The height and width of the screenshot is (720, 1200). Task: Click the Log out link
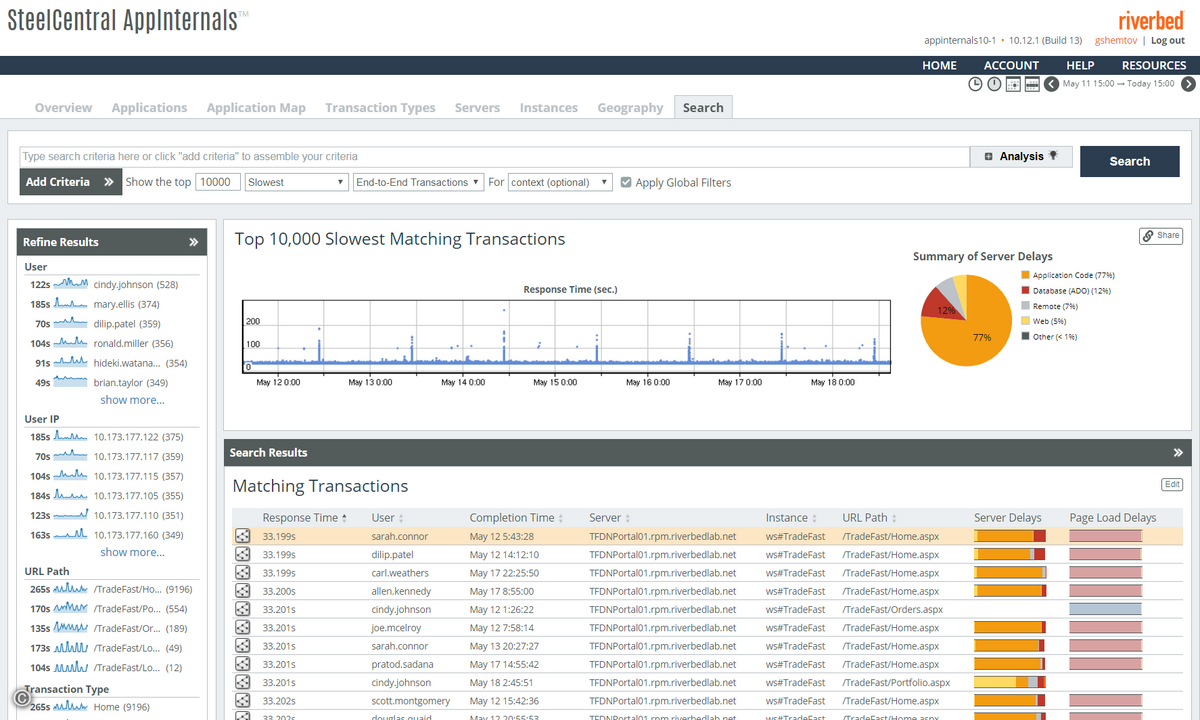pos(1168,40)
